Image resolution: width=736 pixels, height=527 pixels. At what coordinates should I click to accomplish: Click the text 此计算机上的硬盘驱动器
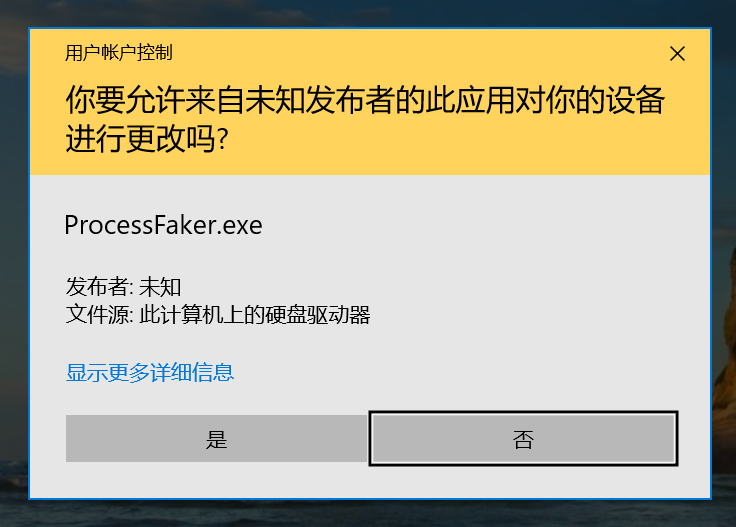pyautogui.click(x=255, y=314)
